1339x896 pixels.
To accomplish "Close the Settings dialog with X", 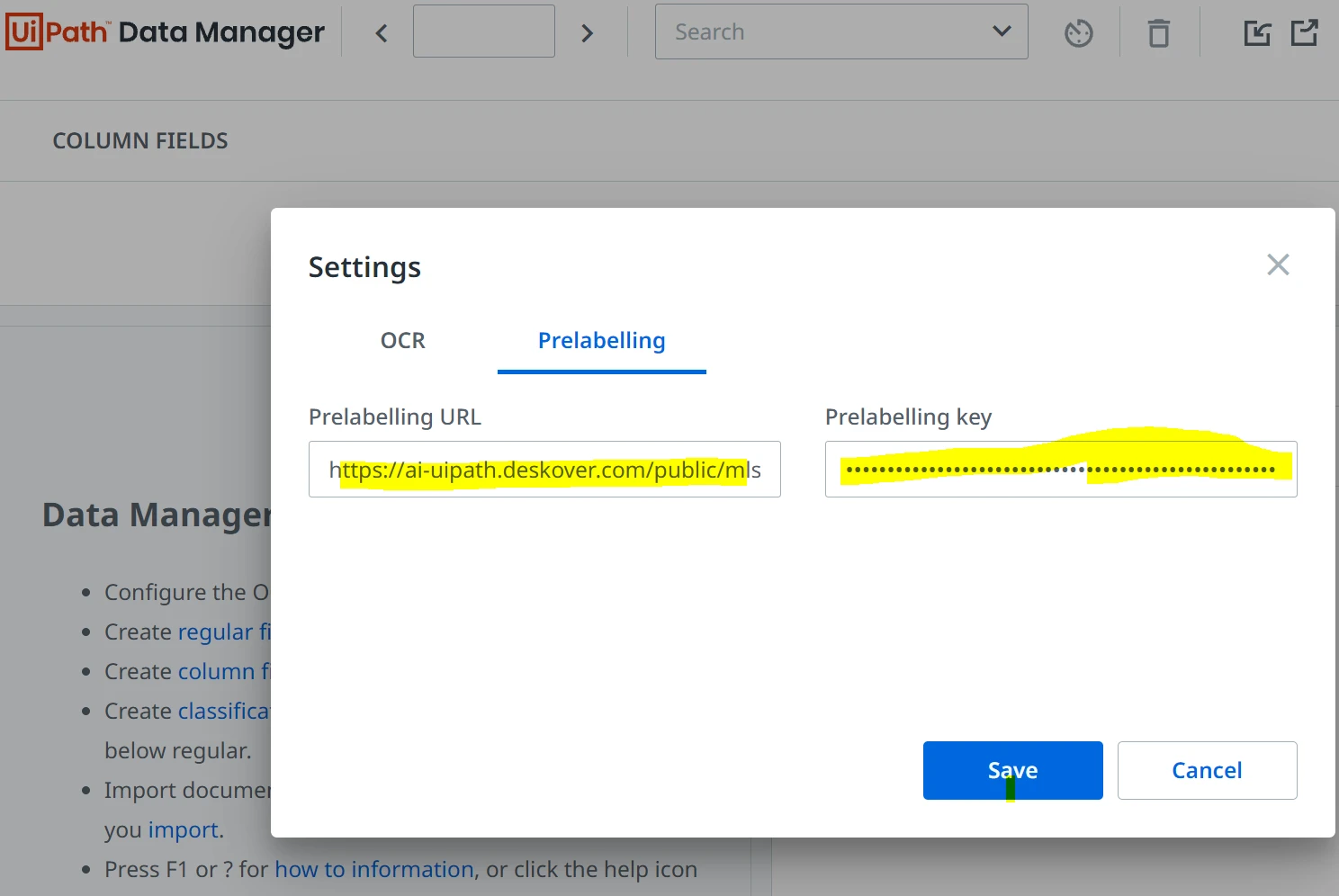I will click(x=1278, y=264).
